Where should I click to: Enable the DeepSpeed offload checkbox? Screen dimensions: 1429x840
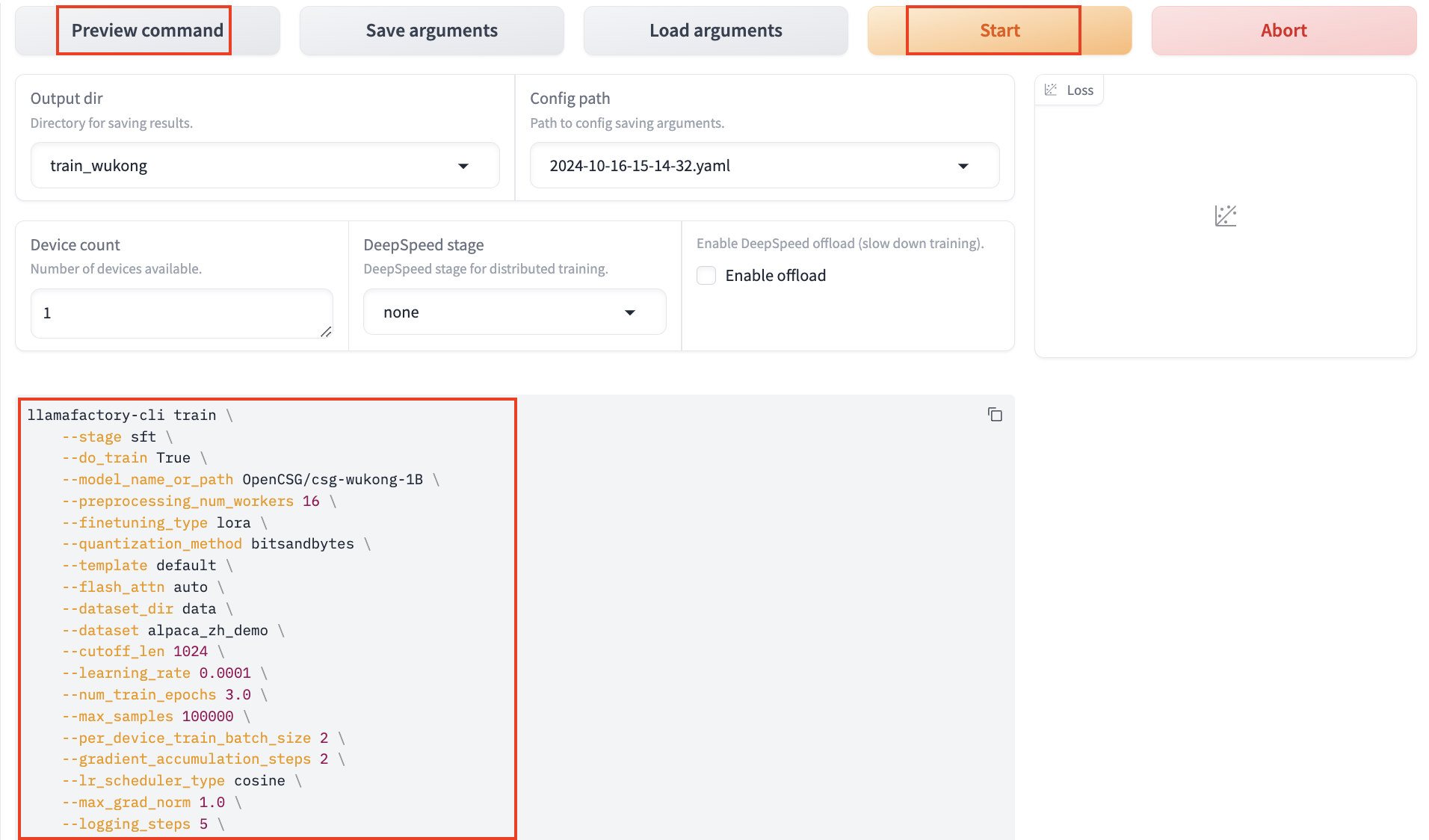[x=706, y=276]
